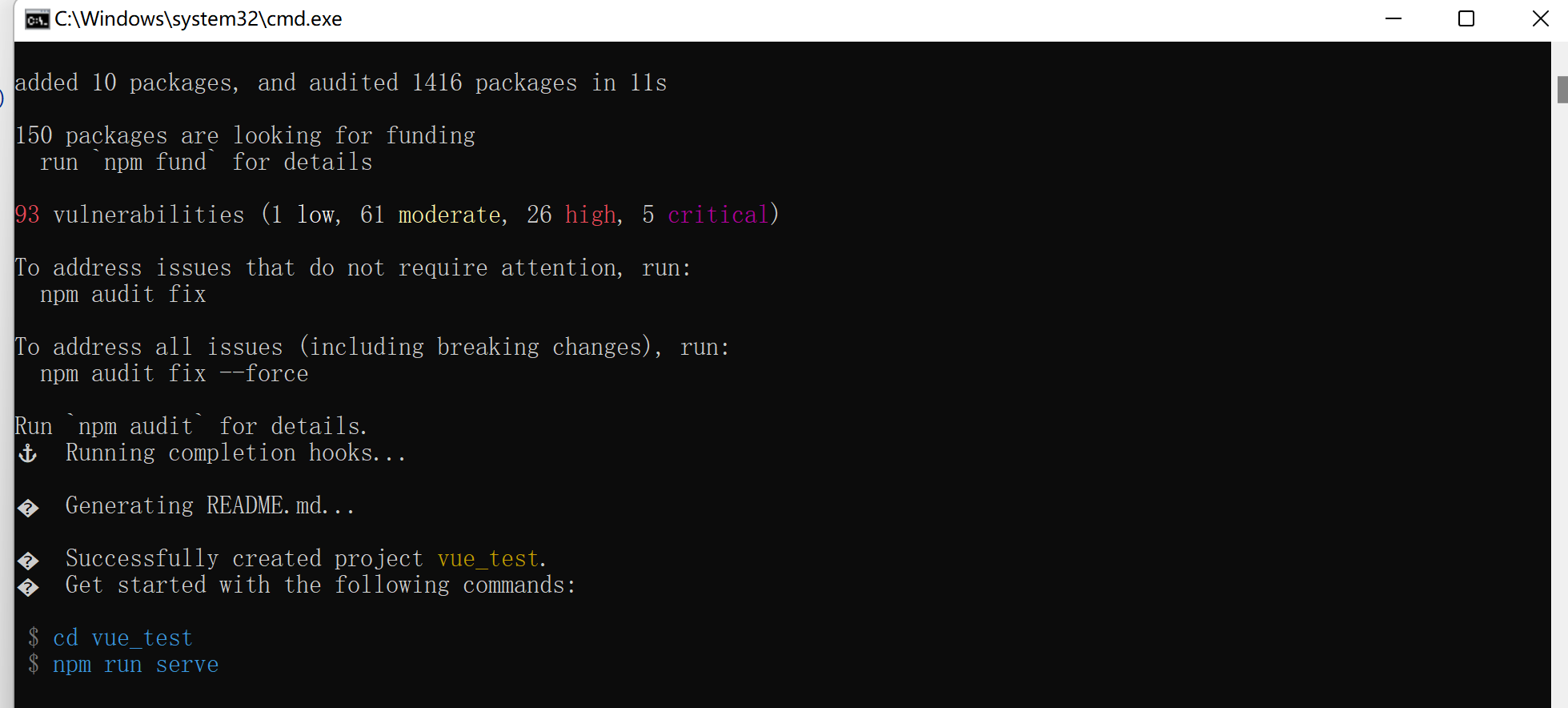Click the diamond symbol beside Successfully created project
1568x708 pixels.
(28, 561)
